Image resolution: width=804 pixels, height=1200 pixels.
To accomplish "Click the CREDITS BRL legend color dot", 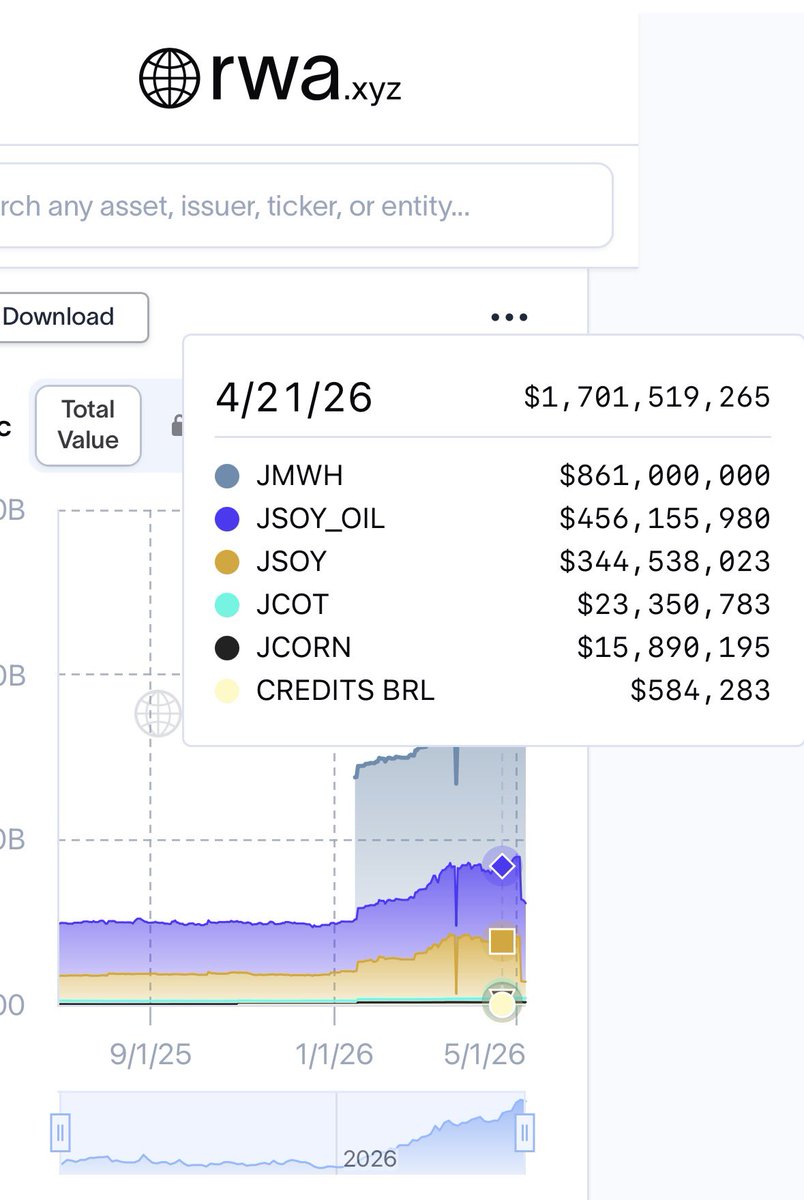I will [228, 690].
